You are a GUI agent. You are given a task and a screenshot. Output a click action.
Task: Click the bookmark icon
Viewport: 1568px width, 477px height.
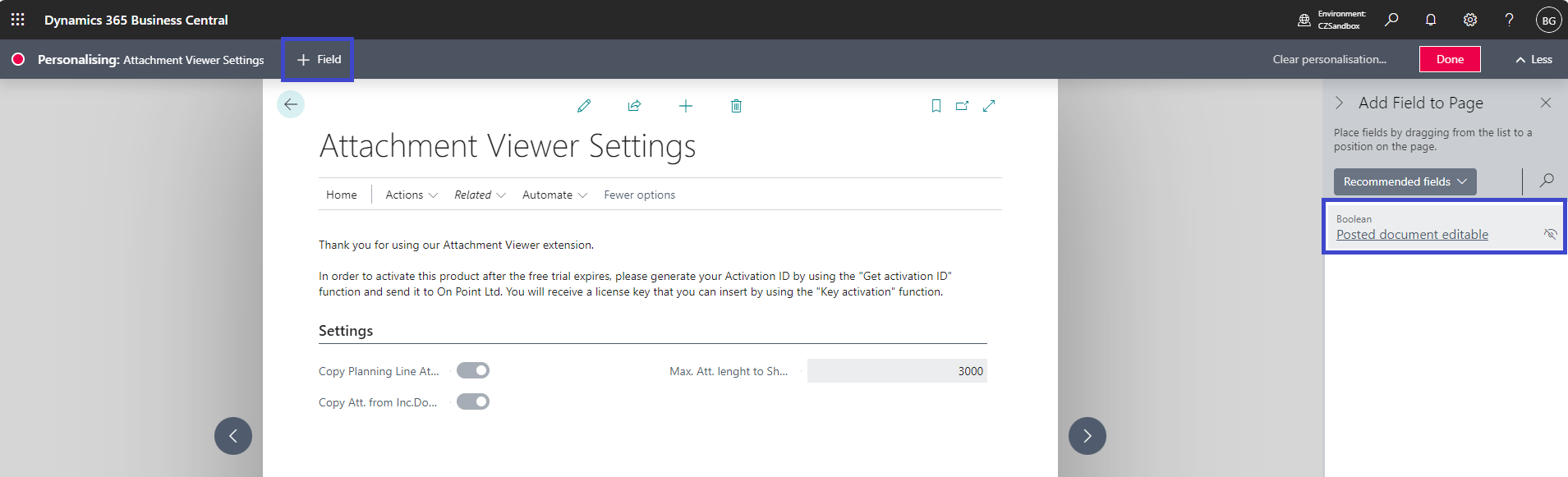click(936, 106)
